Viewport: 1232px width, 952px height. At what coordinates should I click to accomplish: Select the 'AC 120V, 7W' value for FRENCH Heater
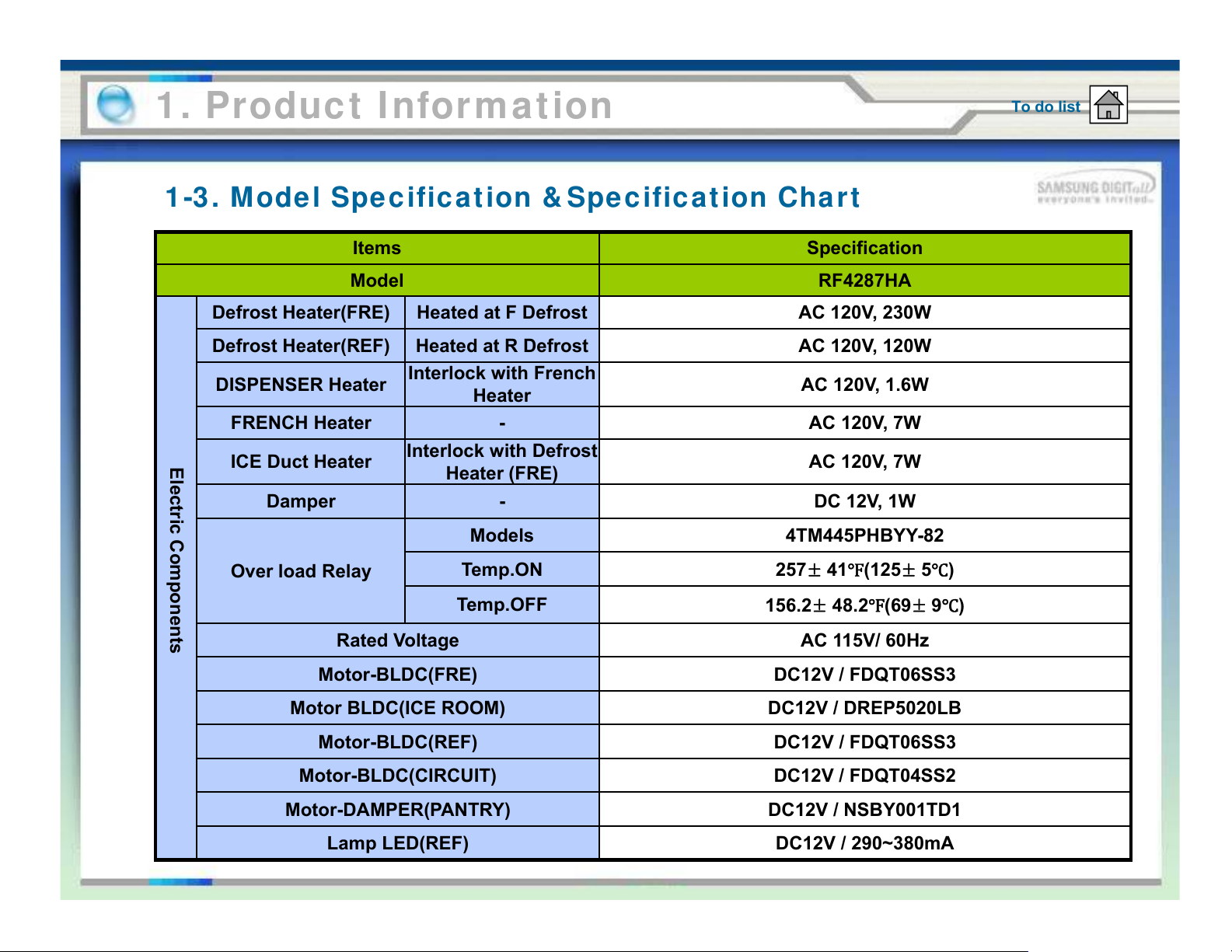pyautogui.click(x=864, y=423)
